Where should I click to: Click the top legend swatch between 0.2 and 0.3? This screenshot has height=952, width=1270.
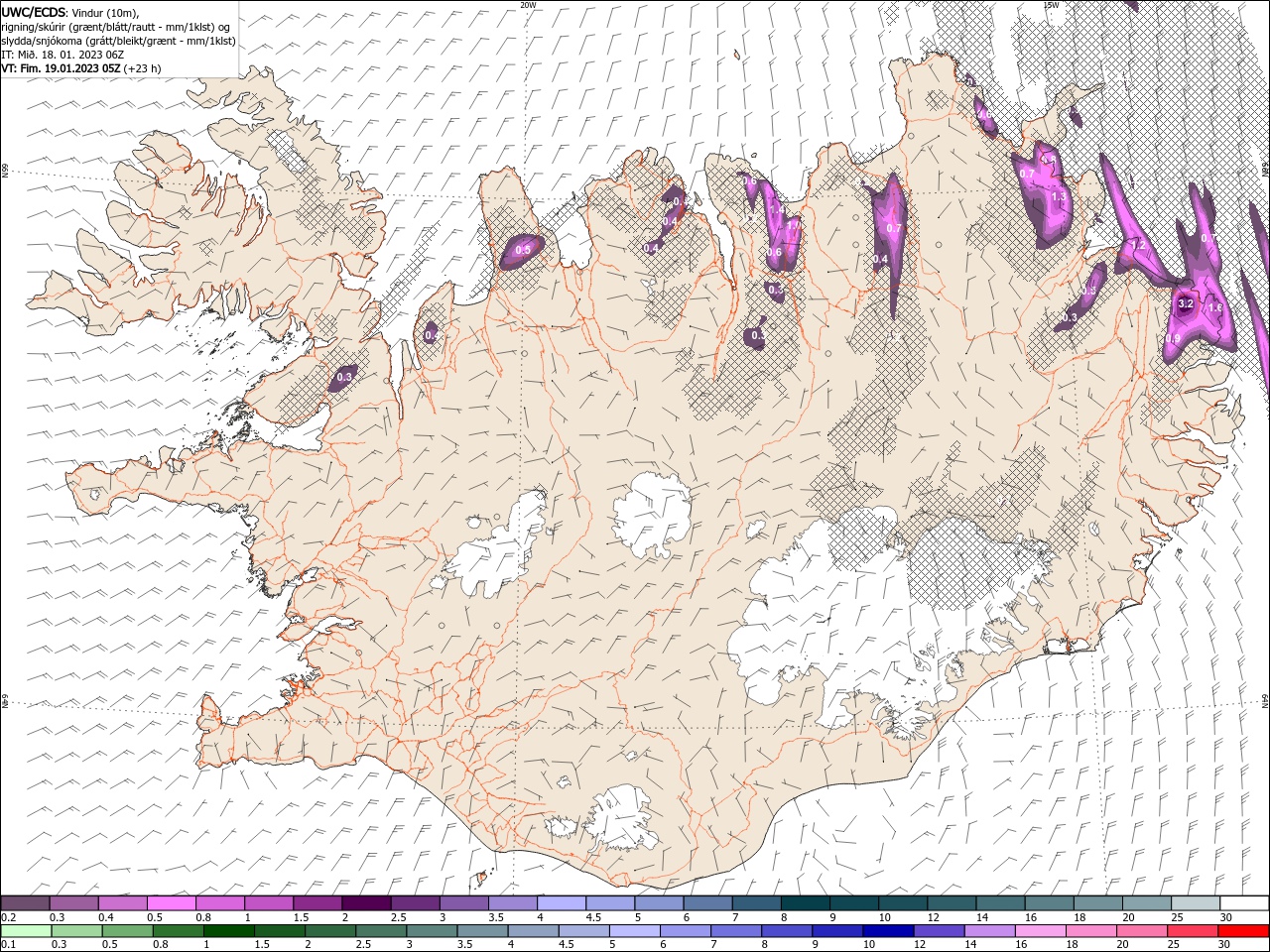[25, 903]
